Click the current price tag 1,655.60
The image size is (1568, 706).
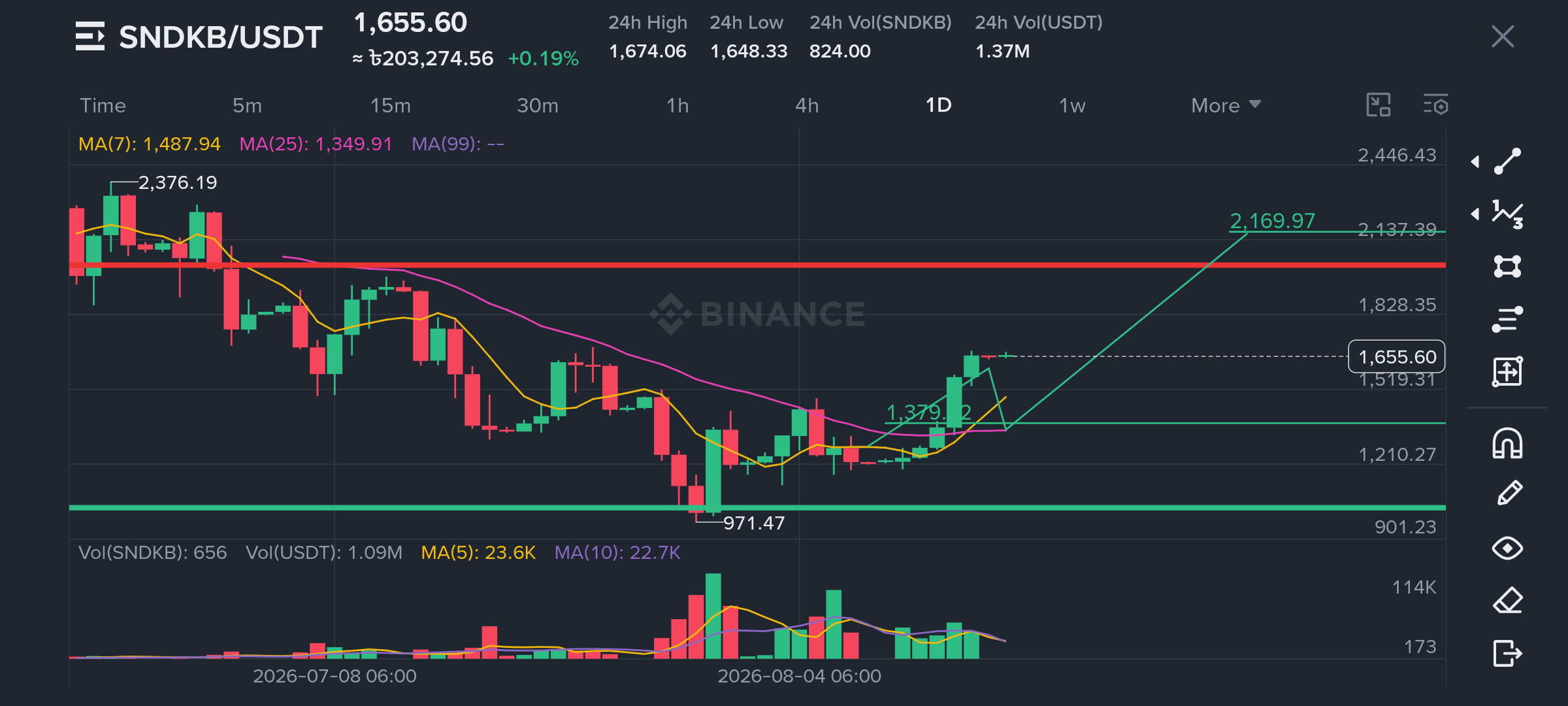(1397, 357)
